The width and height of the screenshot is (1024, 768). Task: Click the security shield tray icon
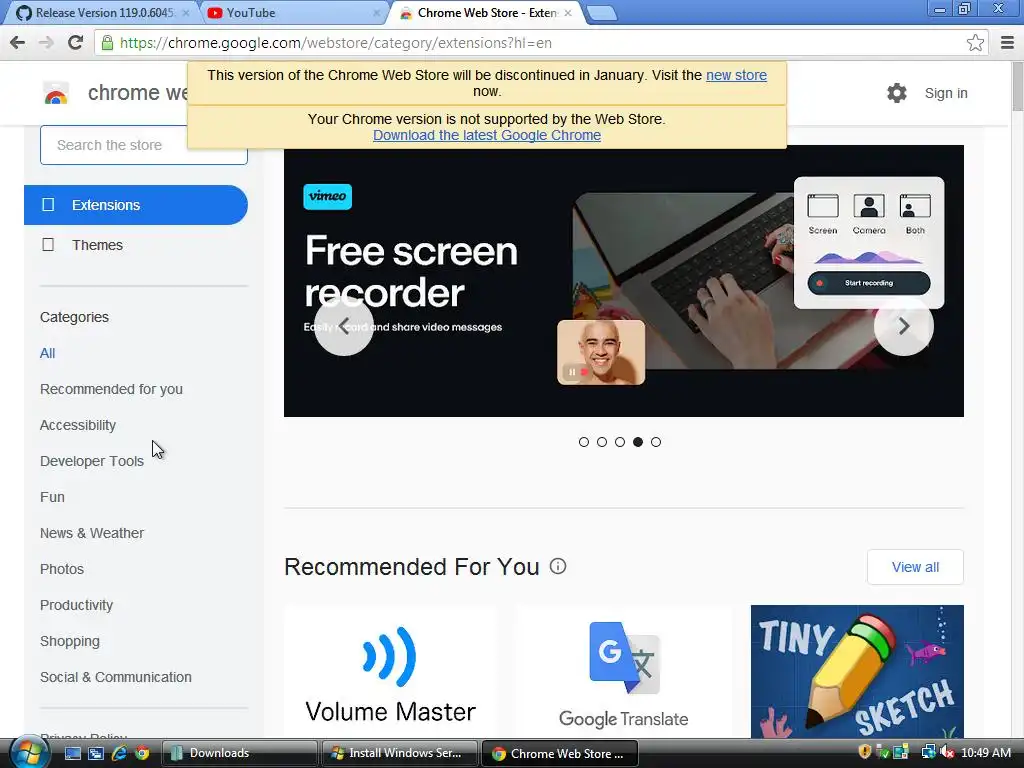pos(865,752)
